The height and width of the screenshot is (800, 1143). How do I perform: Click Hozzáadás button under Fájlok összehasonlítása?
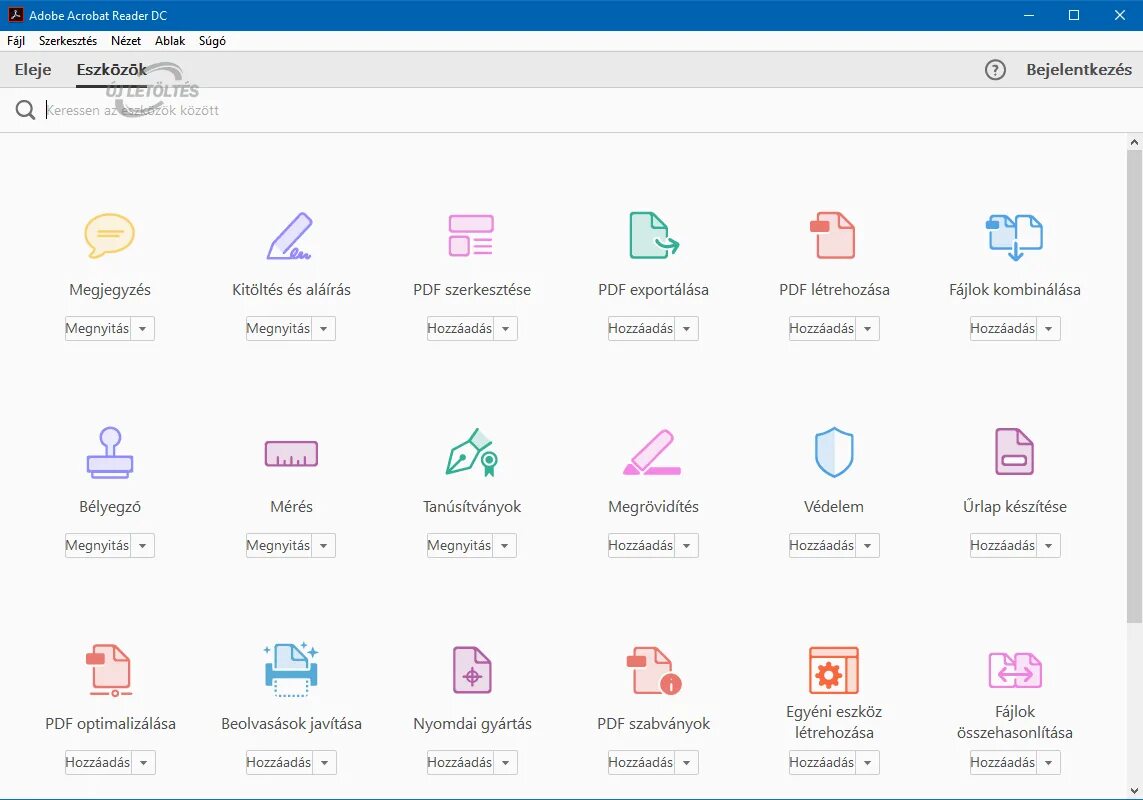coord(1003,763)
